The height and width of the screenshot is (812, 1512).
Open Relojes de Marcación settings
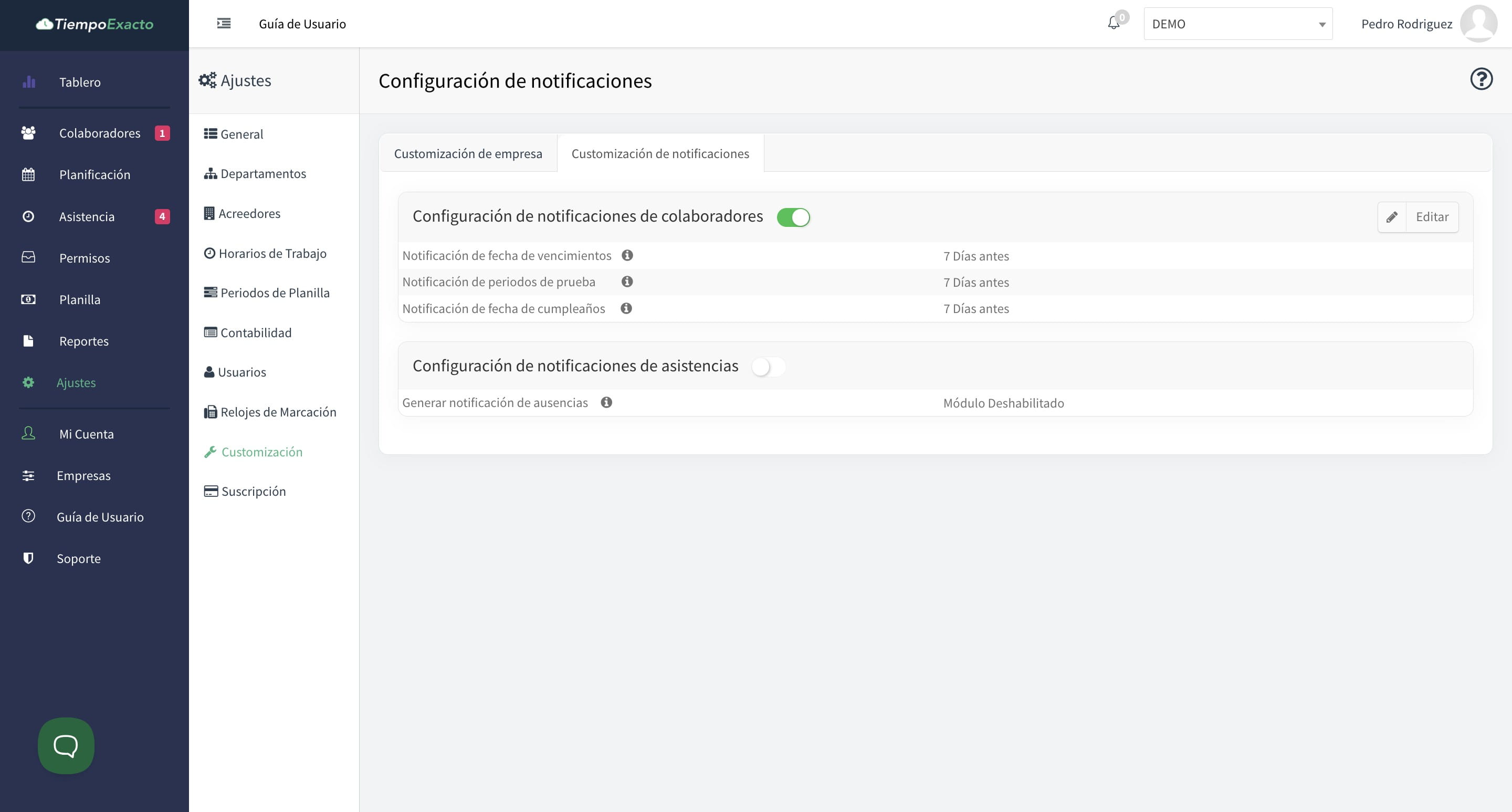click(278, 412)
